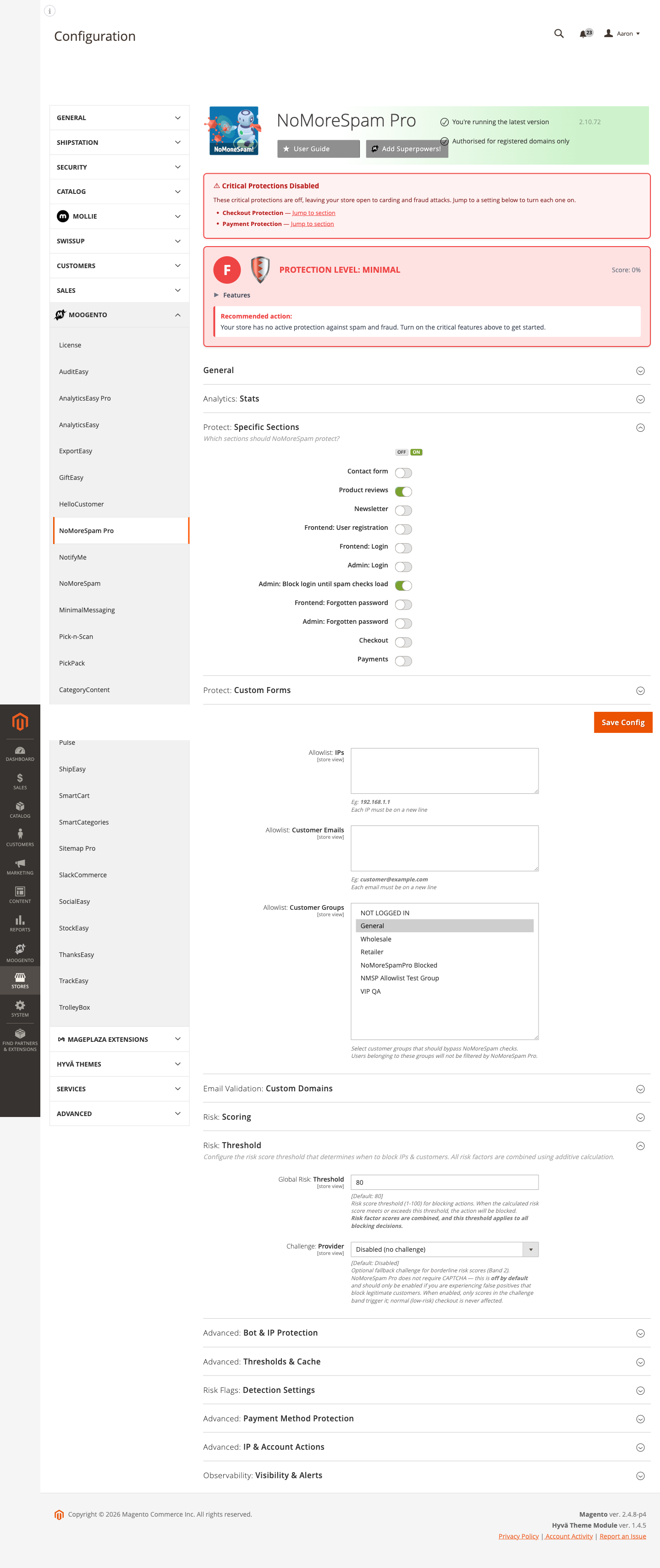Expand GENERAL config tab group

coord(119,118)
